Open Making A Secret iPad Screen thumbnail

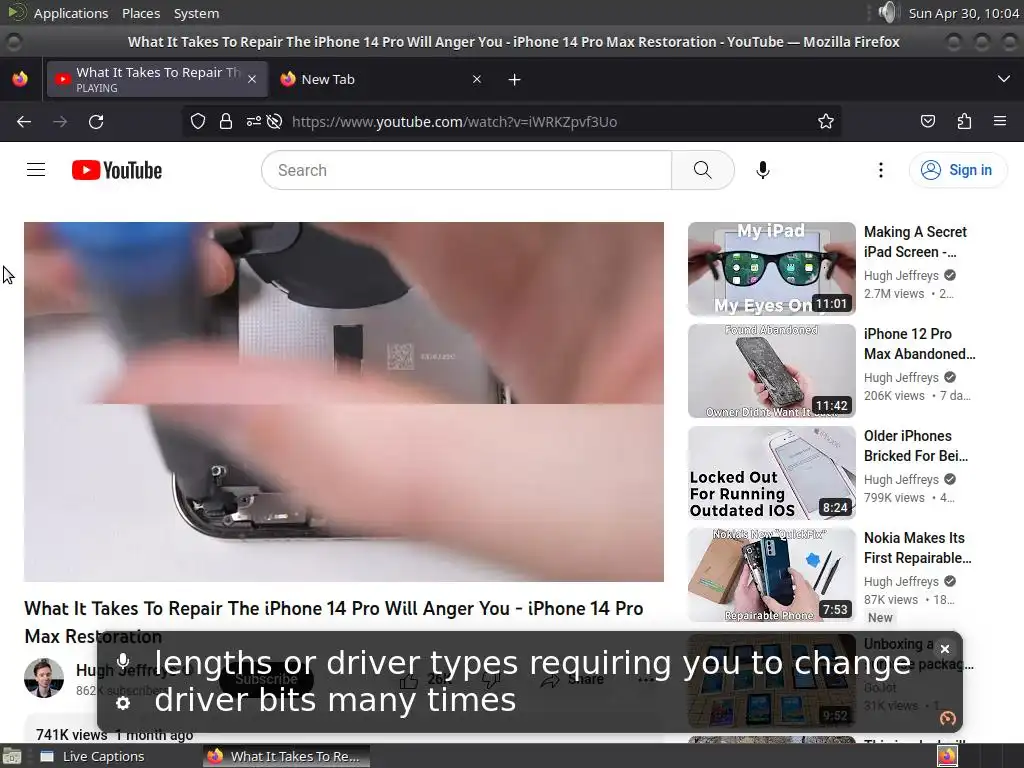coord(771,269)
